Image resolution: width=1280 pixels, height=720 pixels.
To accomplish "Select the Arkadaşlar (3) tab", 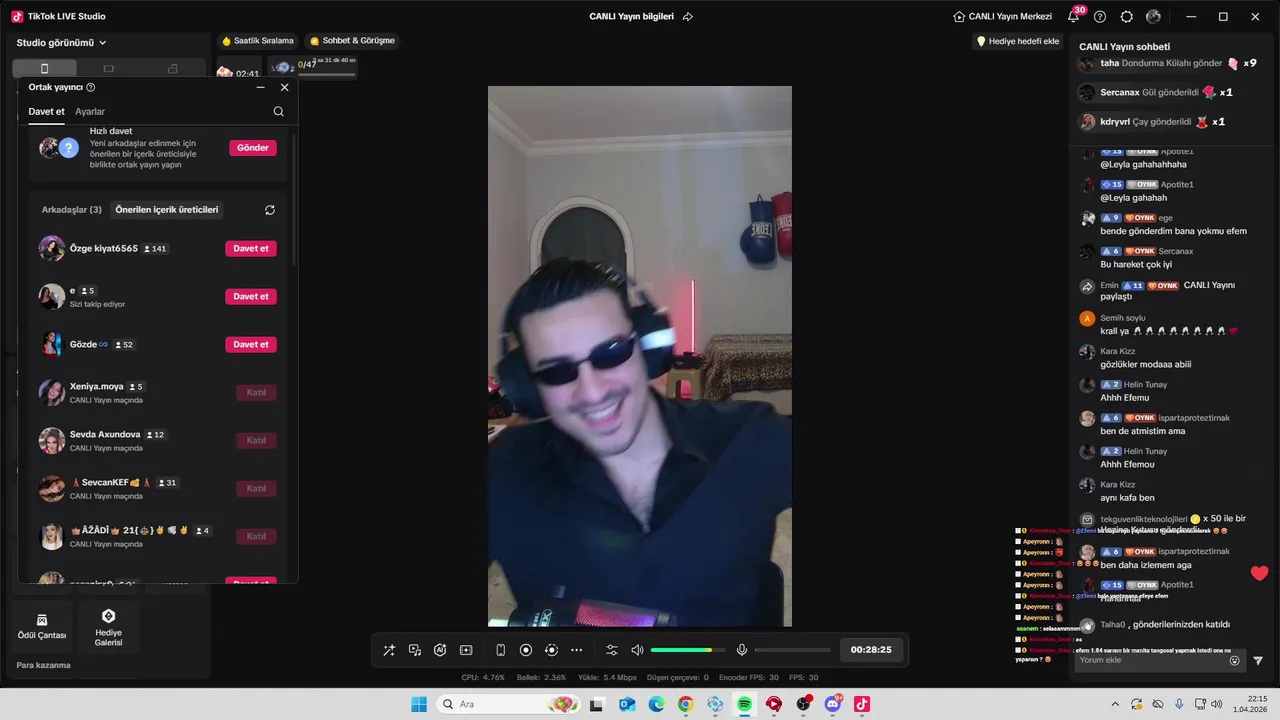I will point(72,210).
